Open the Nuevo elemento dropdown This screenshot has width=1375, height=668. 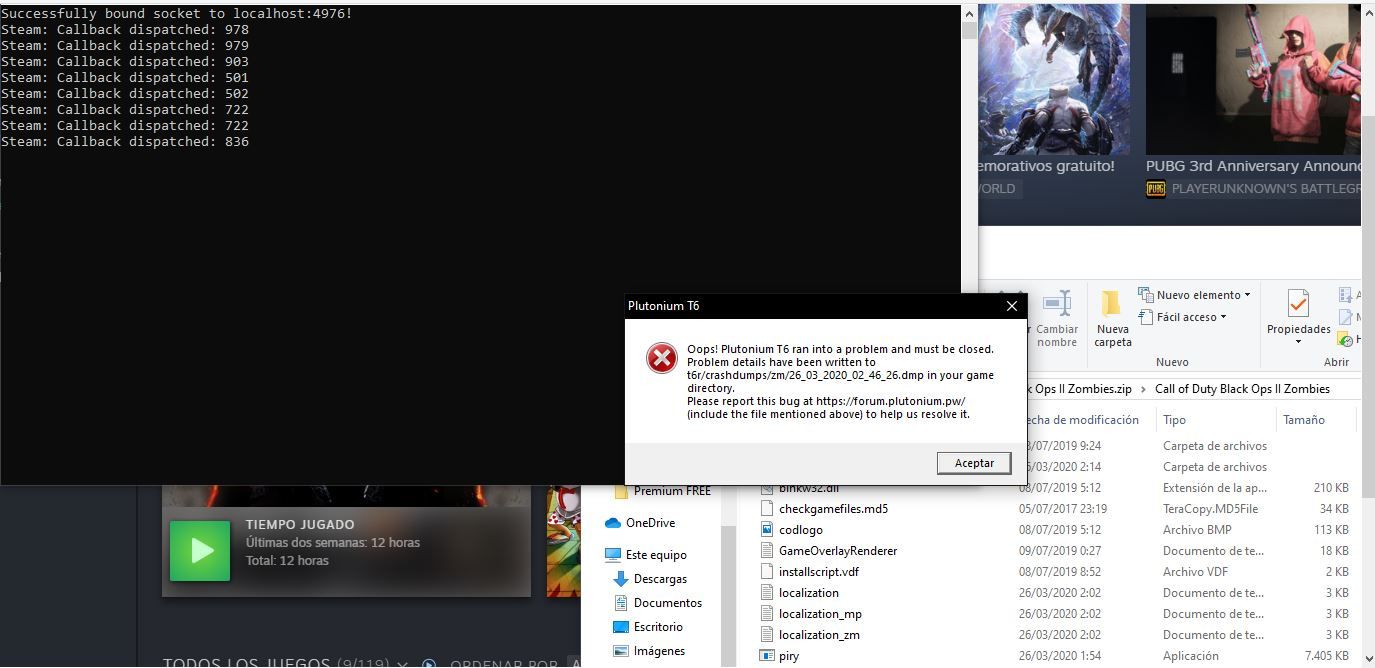(x=1195, y=295)
